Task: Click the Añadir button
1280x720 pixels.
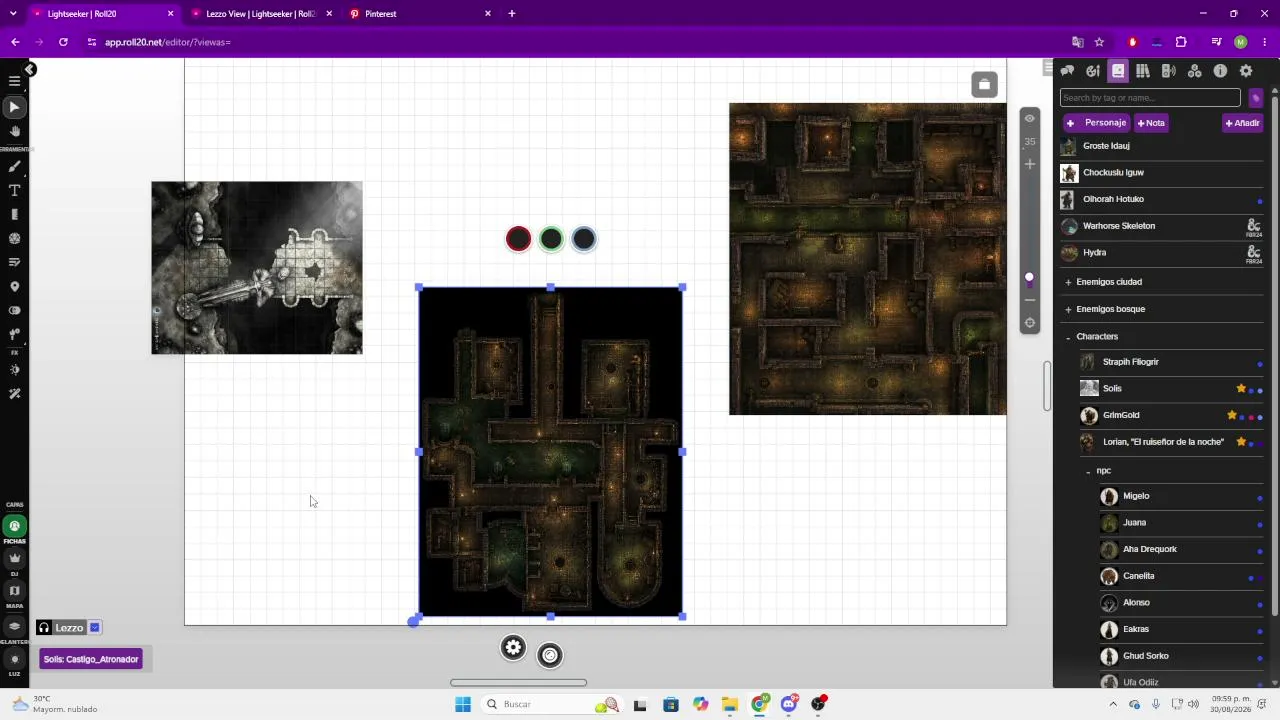Action: pos(1243,123)
